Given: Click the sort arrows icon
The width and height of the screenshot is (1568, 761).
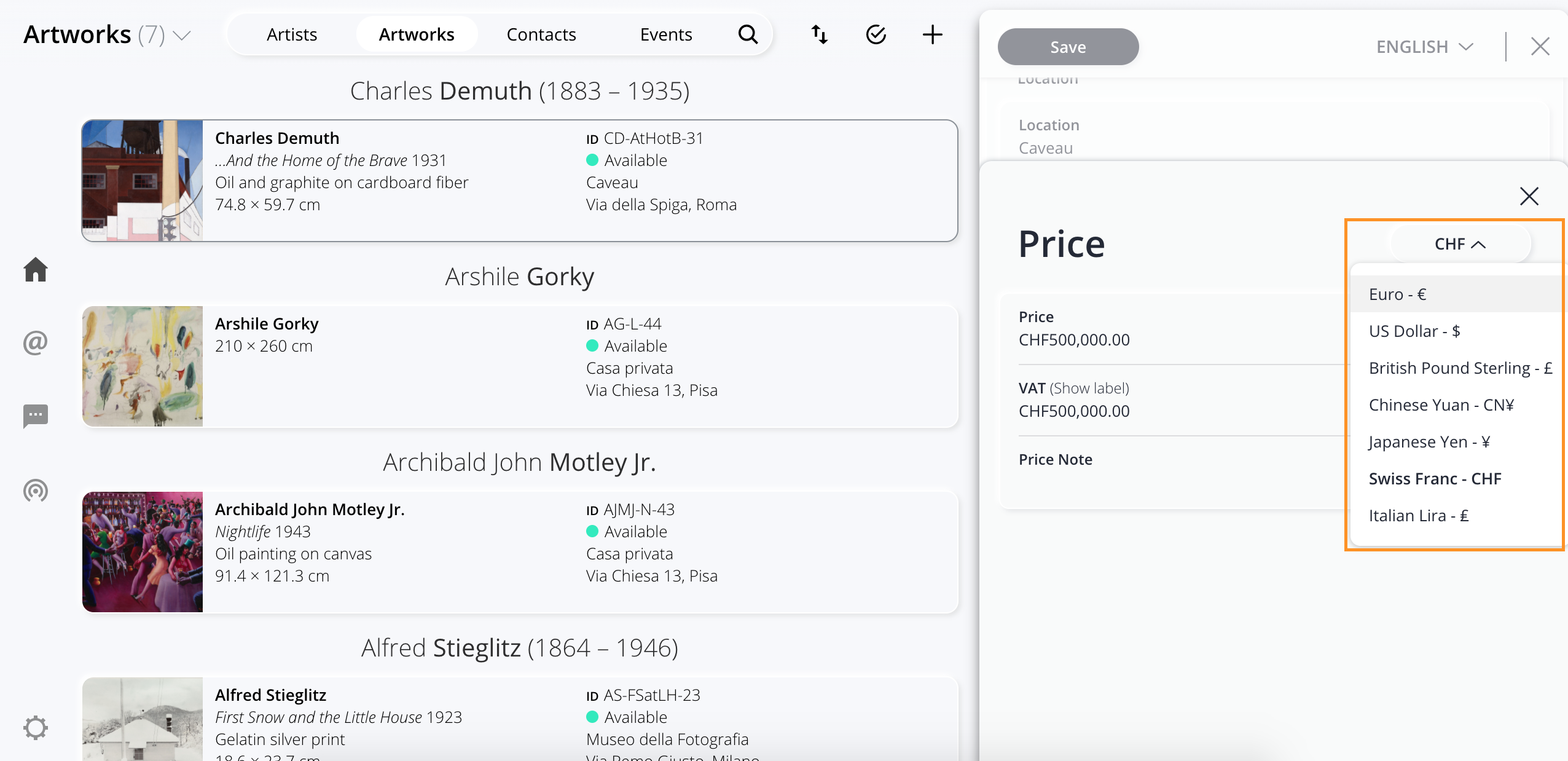Looking at the screenshot, I should [x=820, y=34].
